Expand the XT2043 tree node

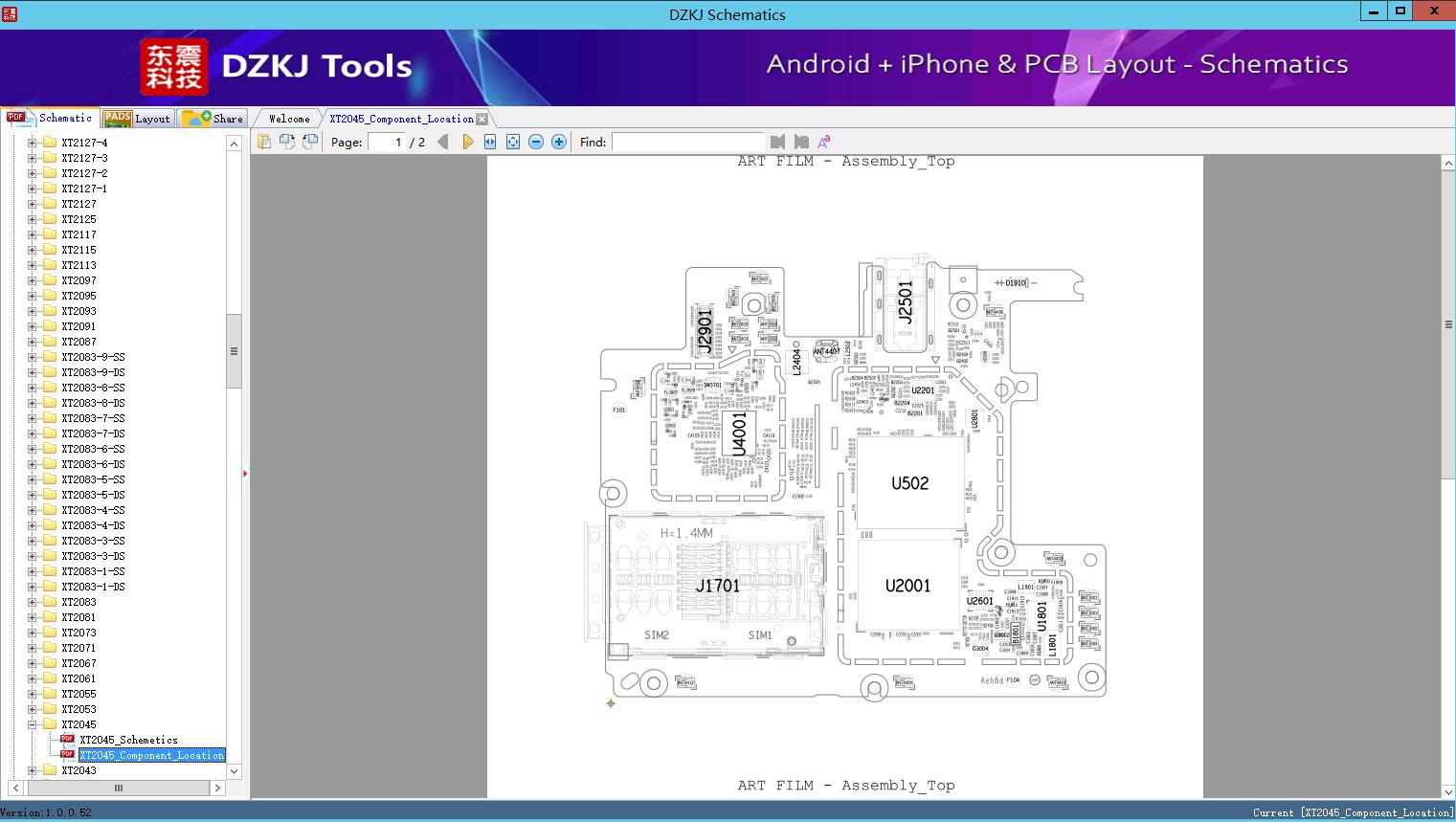pyautogui.click(x=32, y=770)
